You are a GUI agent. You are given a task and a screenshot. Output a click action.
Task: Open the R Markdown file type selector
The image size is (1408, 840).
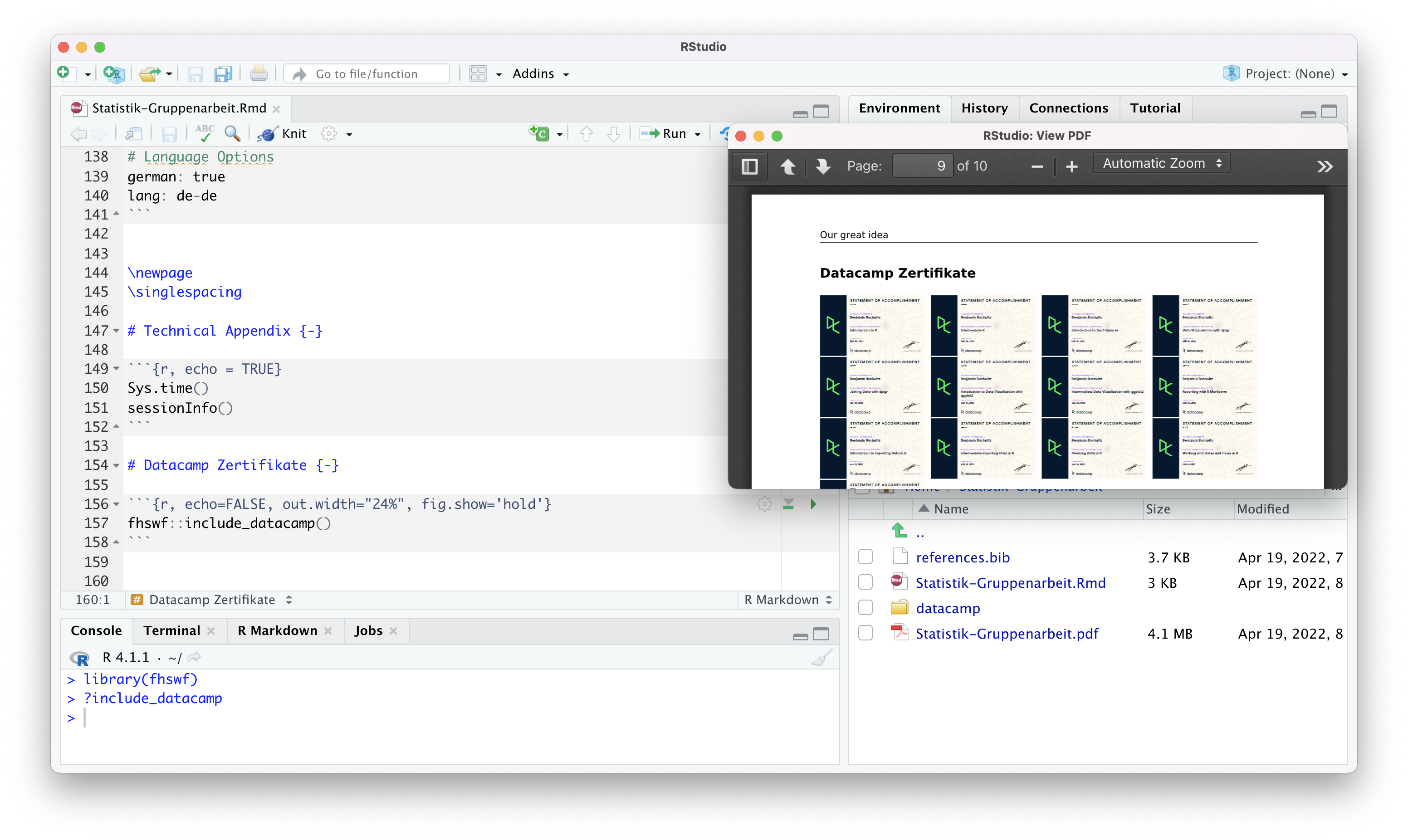788,600
